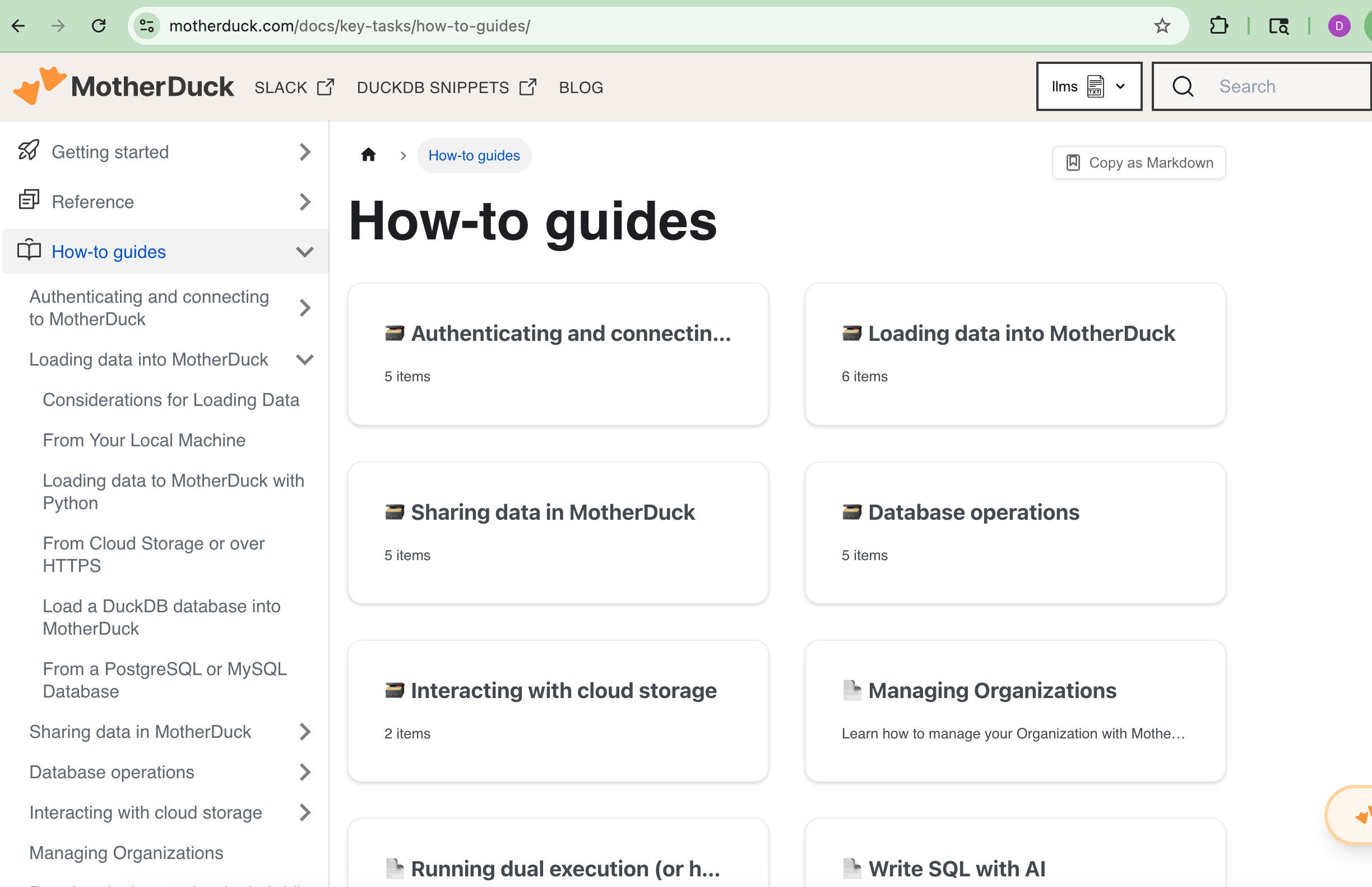Open the llms txt dropdown
This screenshot has height=887, width=1372.
click(x=1088, y=86)
